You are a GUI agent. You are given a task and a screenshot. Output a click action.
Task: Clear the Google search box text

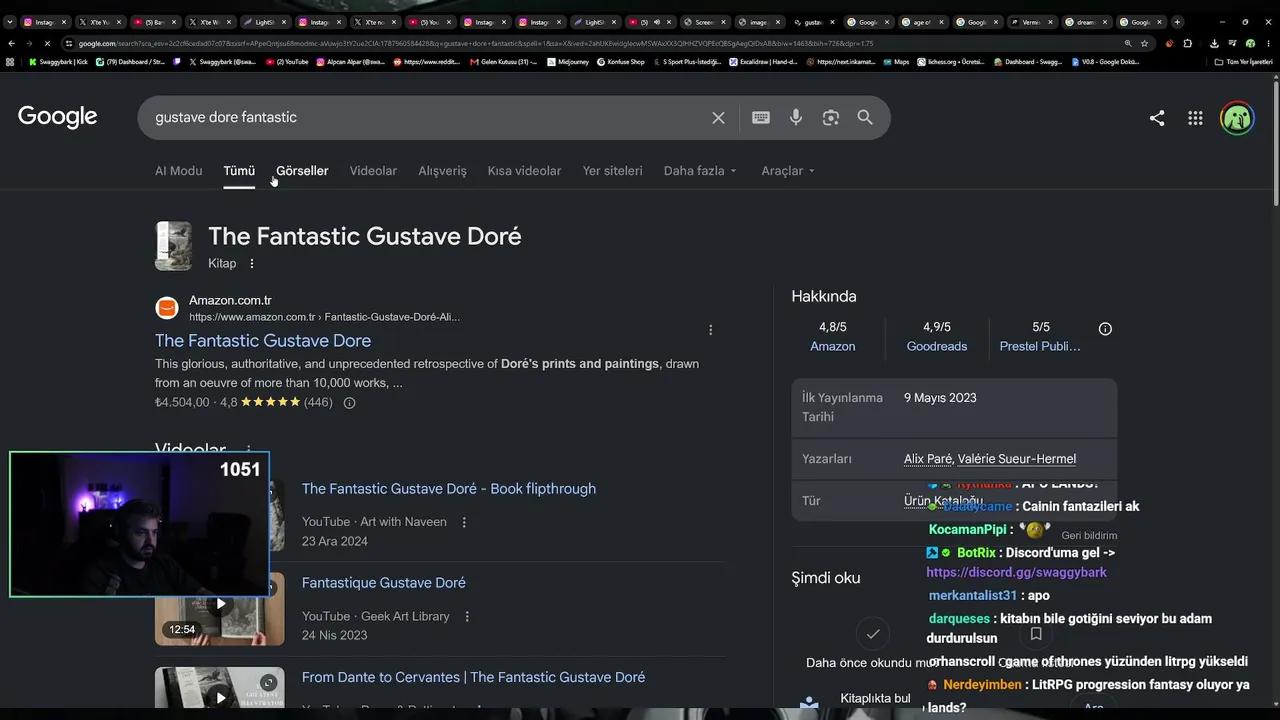[x=718, y=118]
